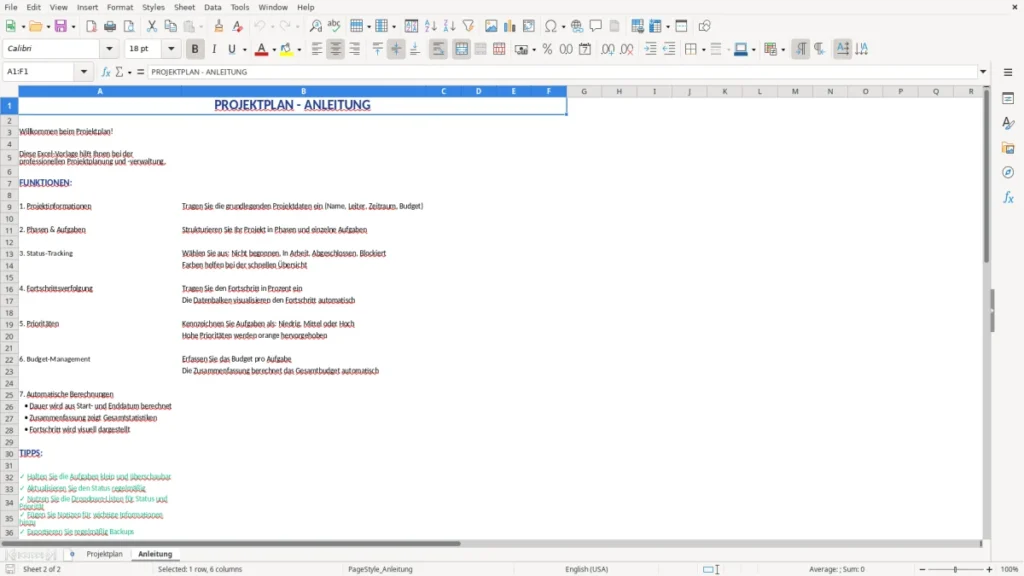Clear direct formatting
Image resolution: width=1024 pixels, height=576 pixels.
(x=238, y=26)
